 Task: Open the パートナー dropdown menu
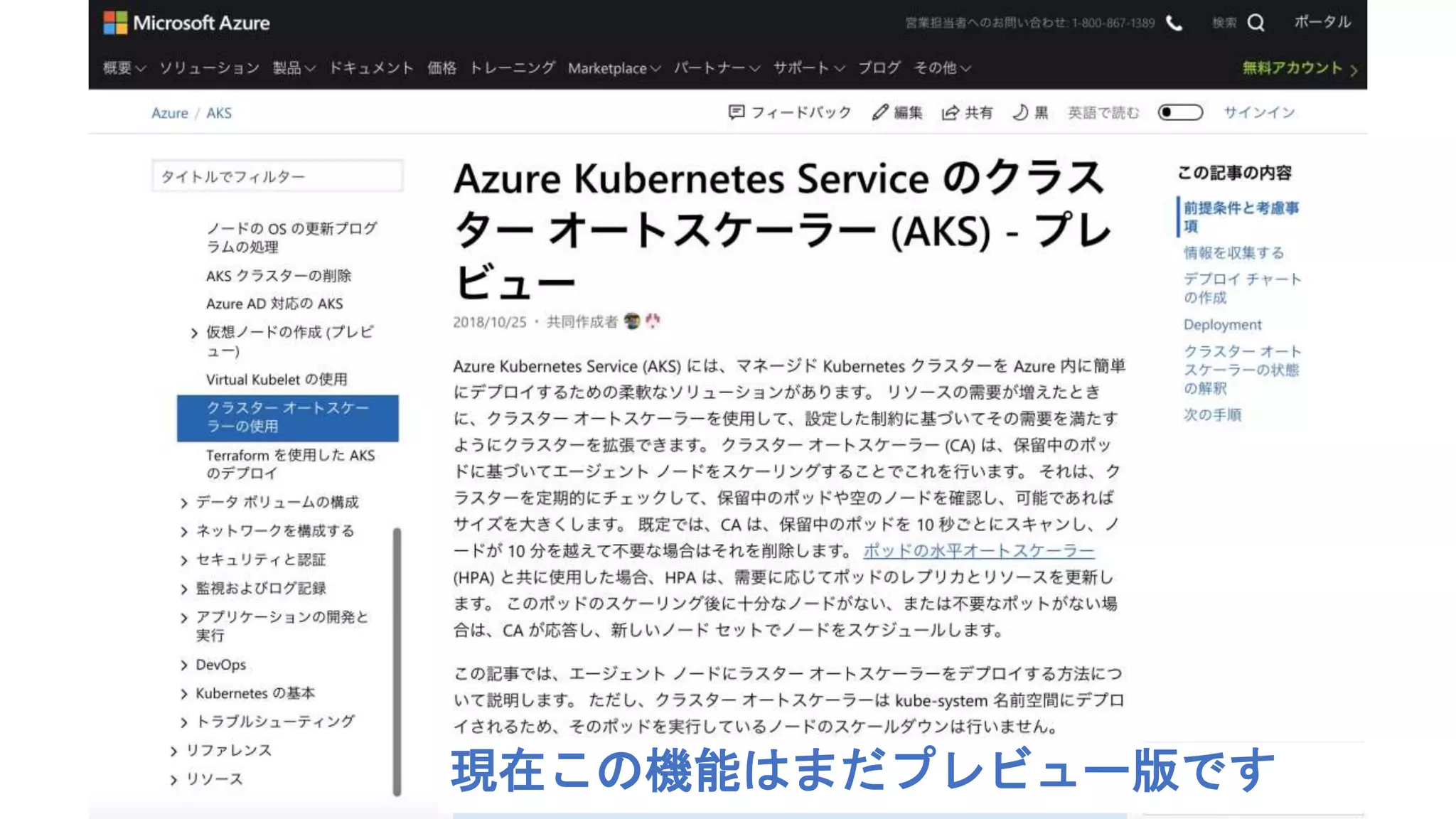717,68
